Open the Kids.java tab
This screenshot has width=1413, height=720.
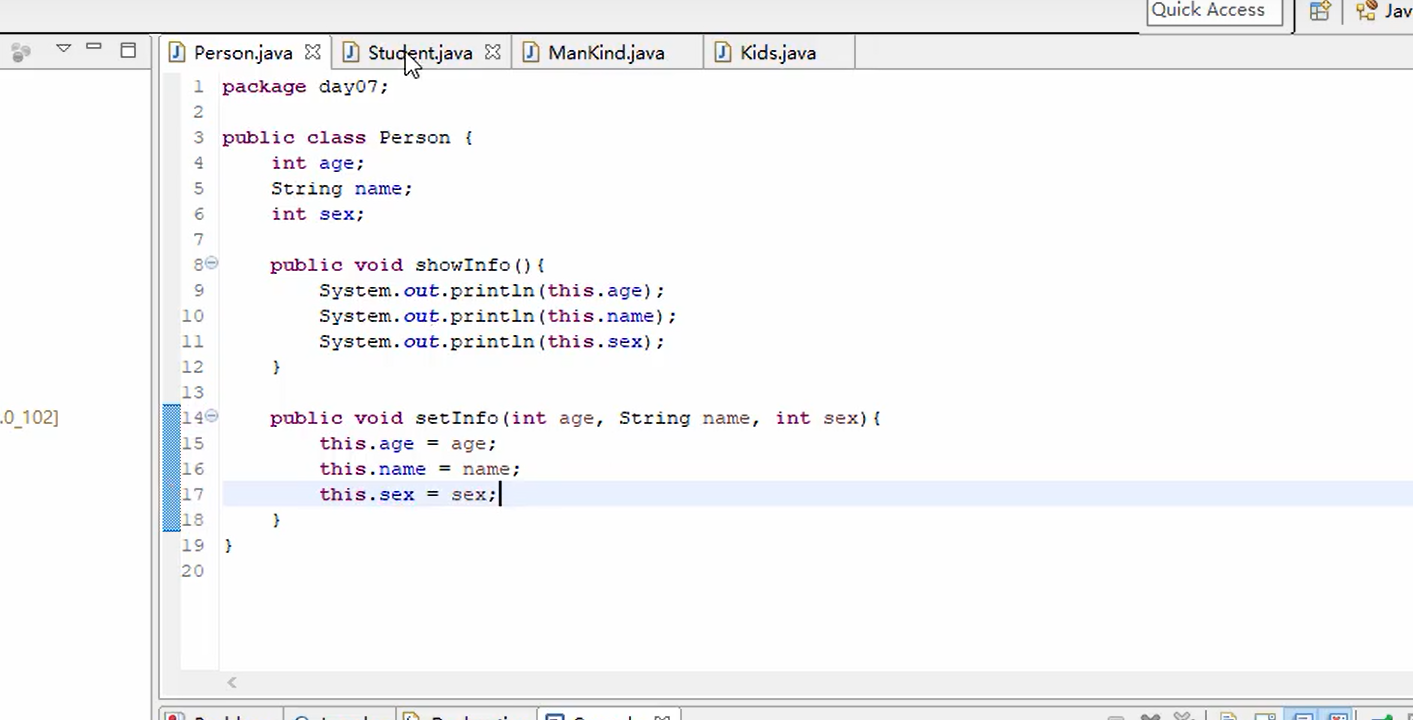tap(778, 53)
